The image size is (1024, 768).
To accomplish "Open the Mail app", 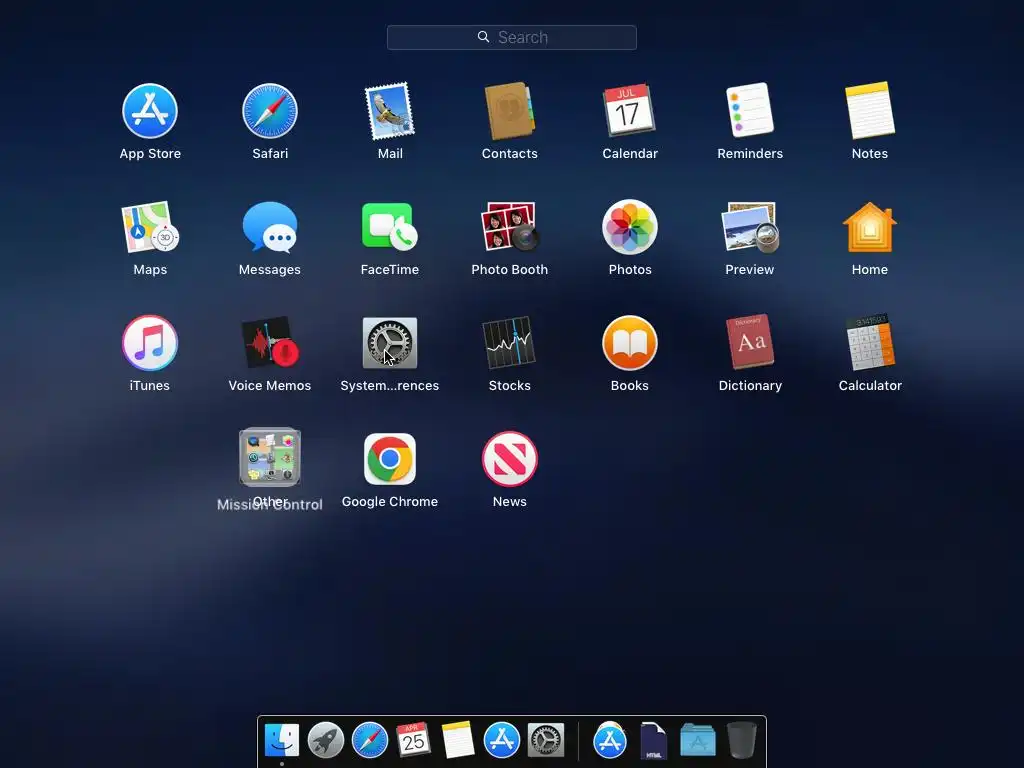I will tap(390, 111).
